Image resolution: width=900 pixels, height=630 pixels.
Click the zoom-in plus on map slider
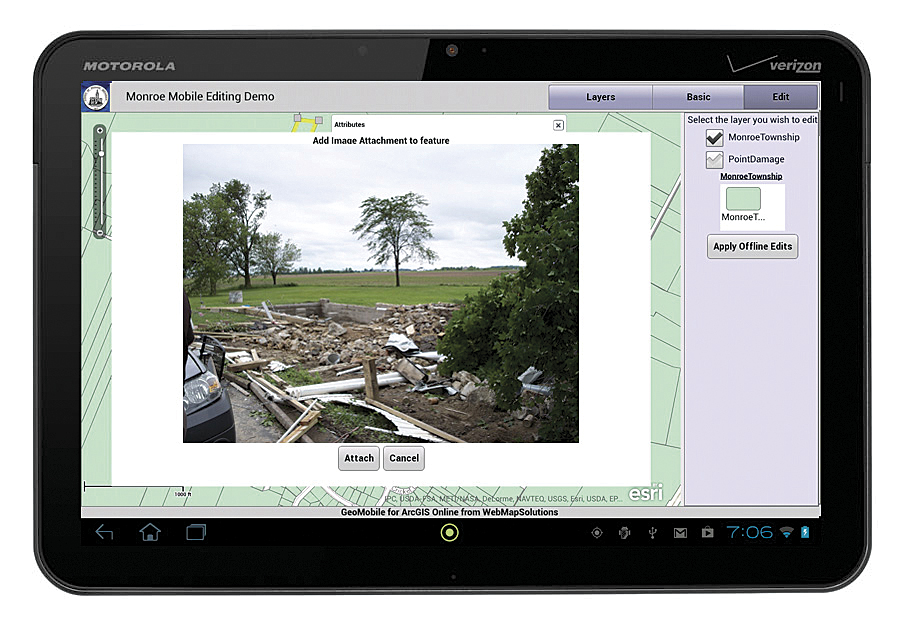[x=100, y=131]
